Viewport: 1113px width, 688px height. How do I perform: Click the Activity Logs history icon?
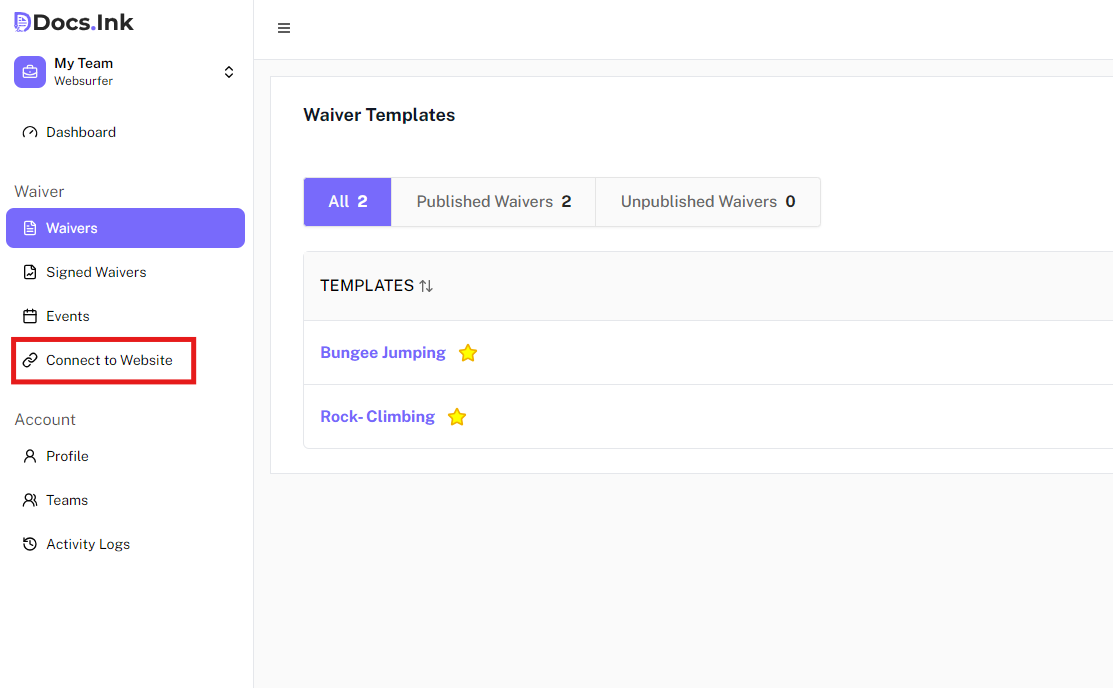point(30,544)
